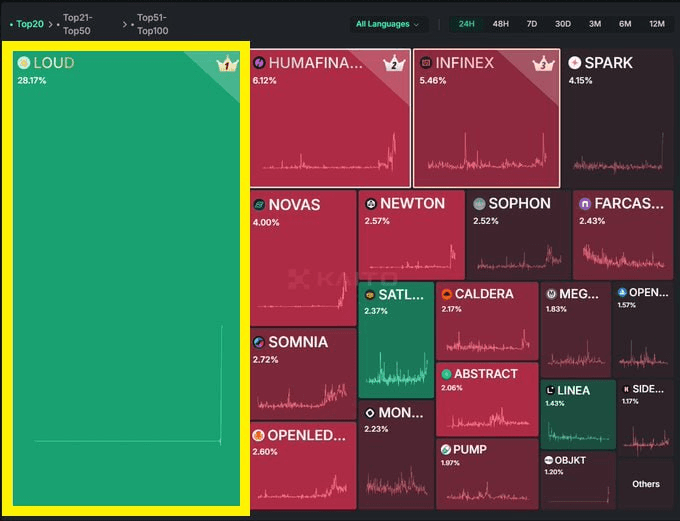Click the INFINEX tile title
The height and width of the screenshot is (521, 680).
464,63
